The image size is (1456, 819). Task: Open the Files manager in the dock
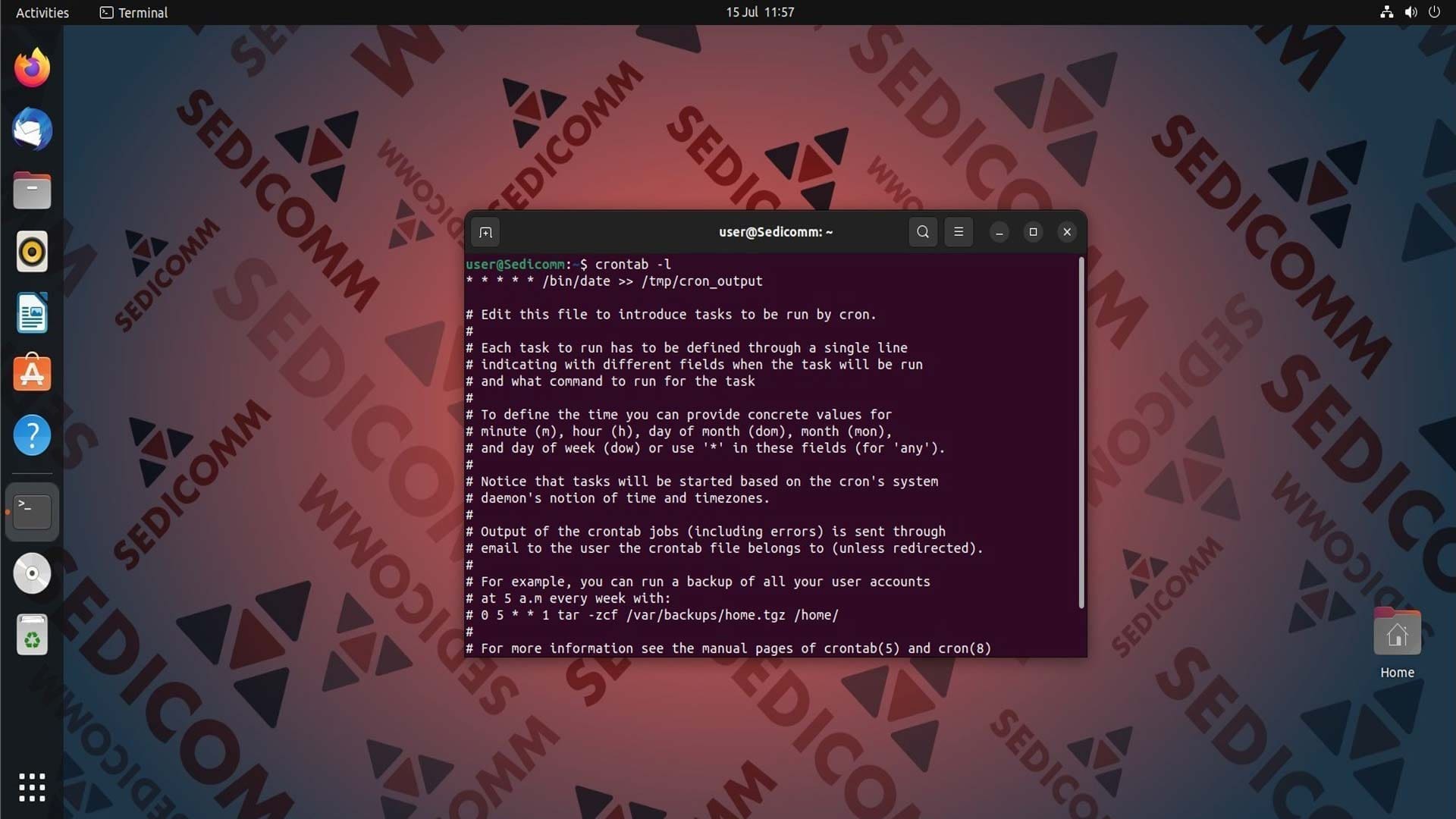(x=32, y=190)
